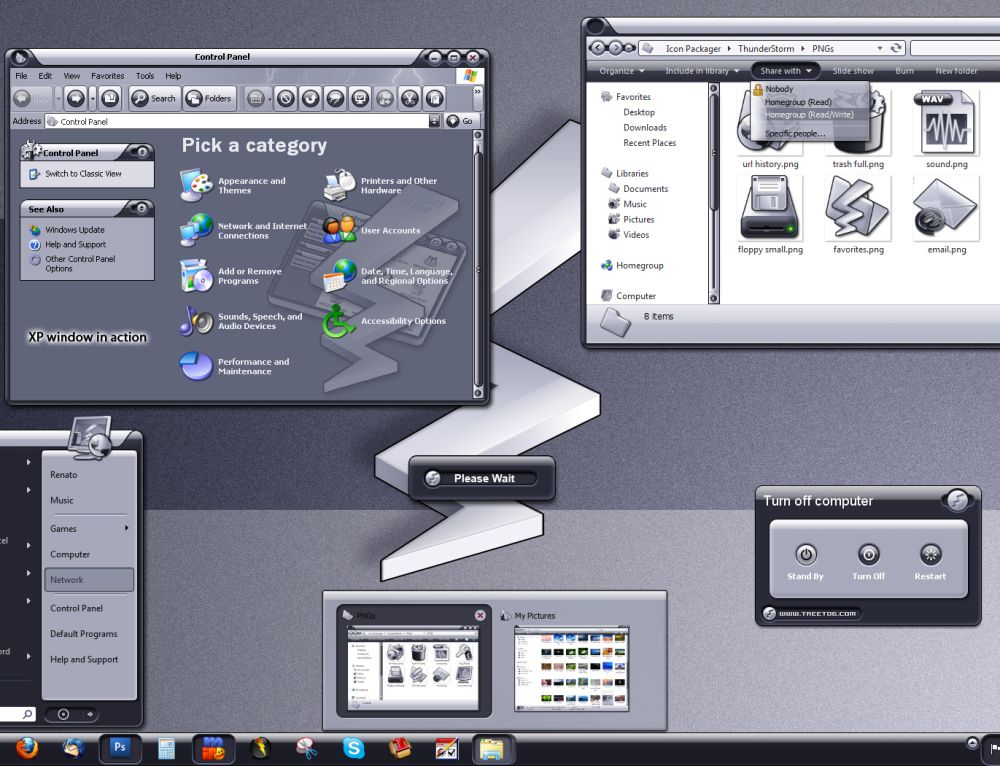
Task: Click the Stand By power button
Action: click(805, 555)
